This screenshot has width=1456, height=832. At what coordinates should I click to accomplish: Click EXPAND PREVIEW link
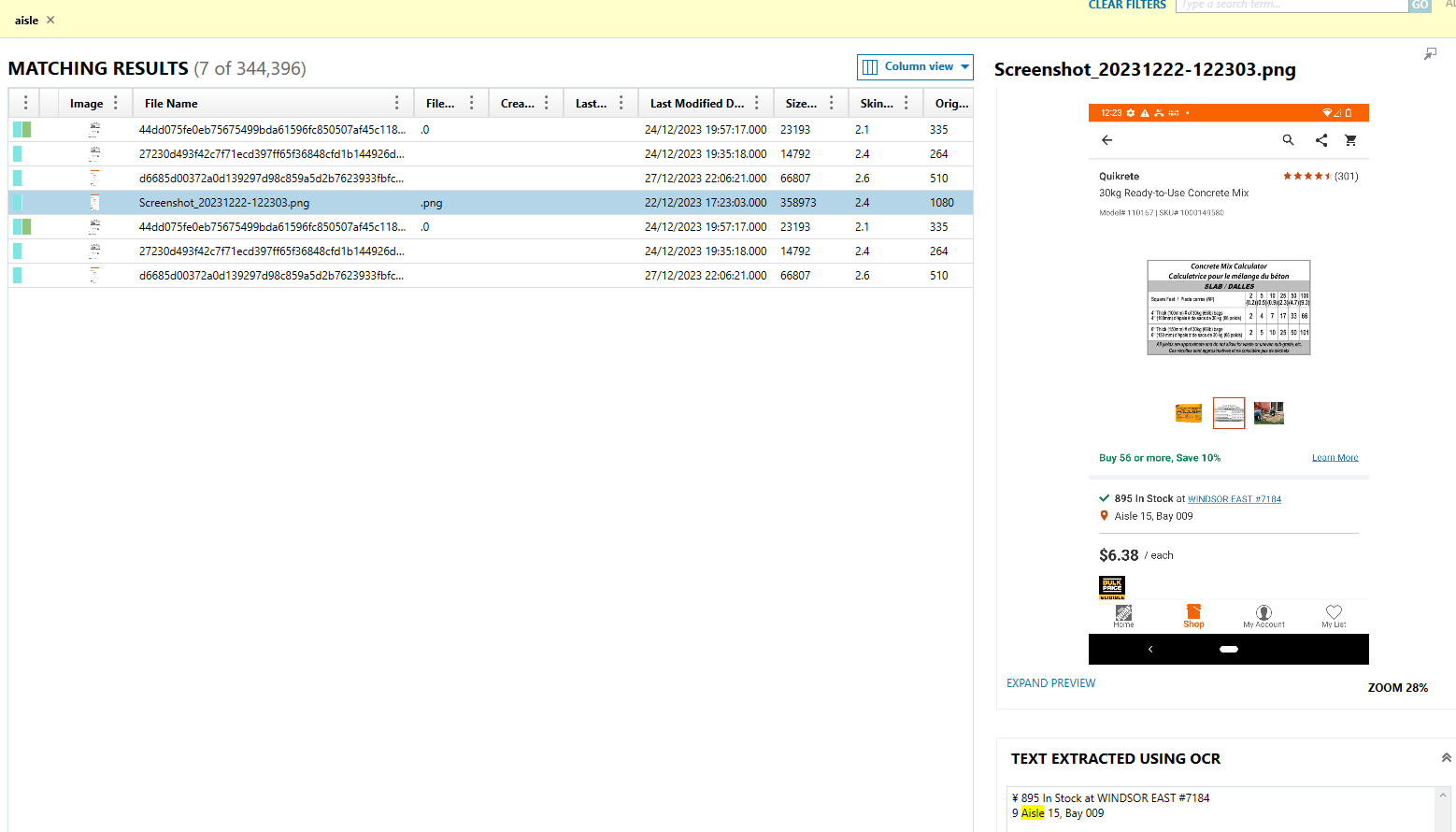pyautogui.click(x=1050, y=683)
